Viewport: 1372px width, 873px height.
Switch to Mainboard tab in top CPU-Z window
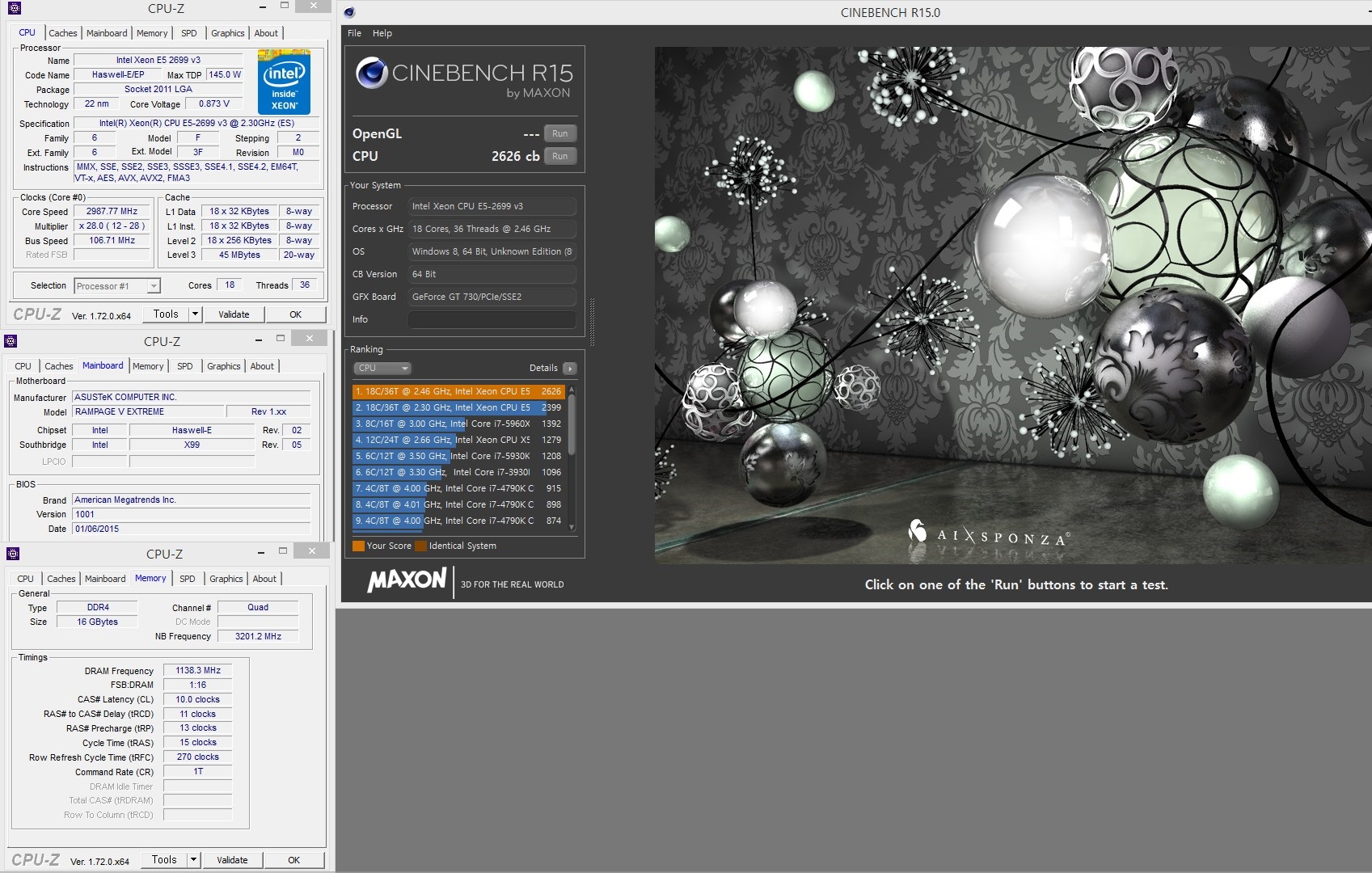pyautogui.click(x=107, y=33)
